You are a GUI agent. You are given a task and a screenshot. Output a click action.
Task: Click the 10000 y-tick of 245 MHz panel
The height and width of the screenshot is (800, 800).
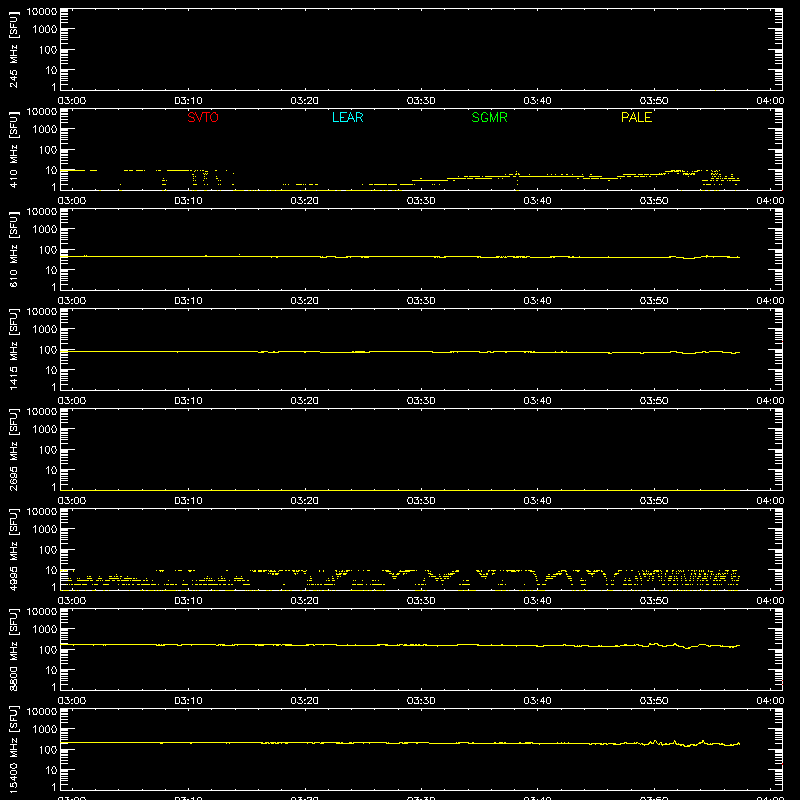[42, 11]
